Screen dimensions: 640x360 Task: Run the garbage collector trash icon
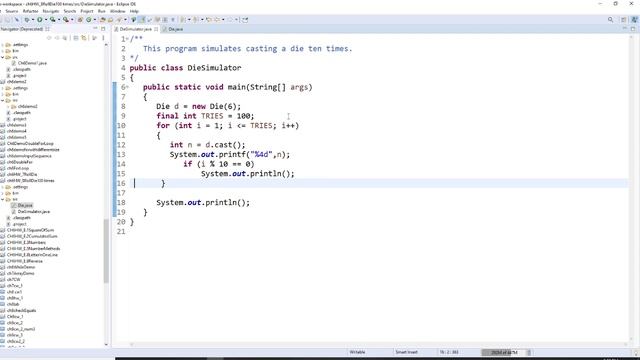529,352
